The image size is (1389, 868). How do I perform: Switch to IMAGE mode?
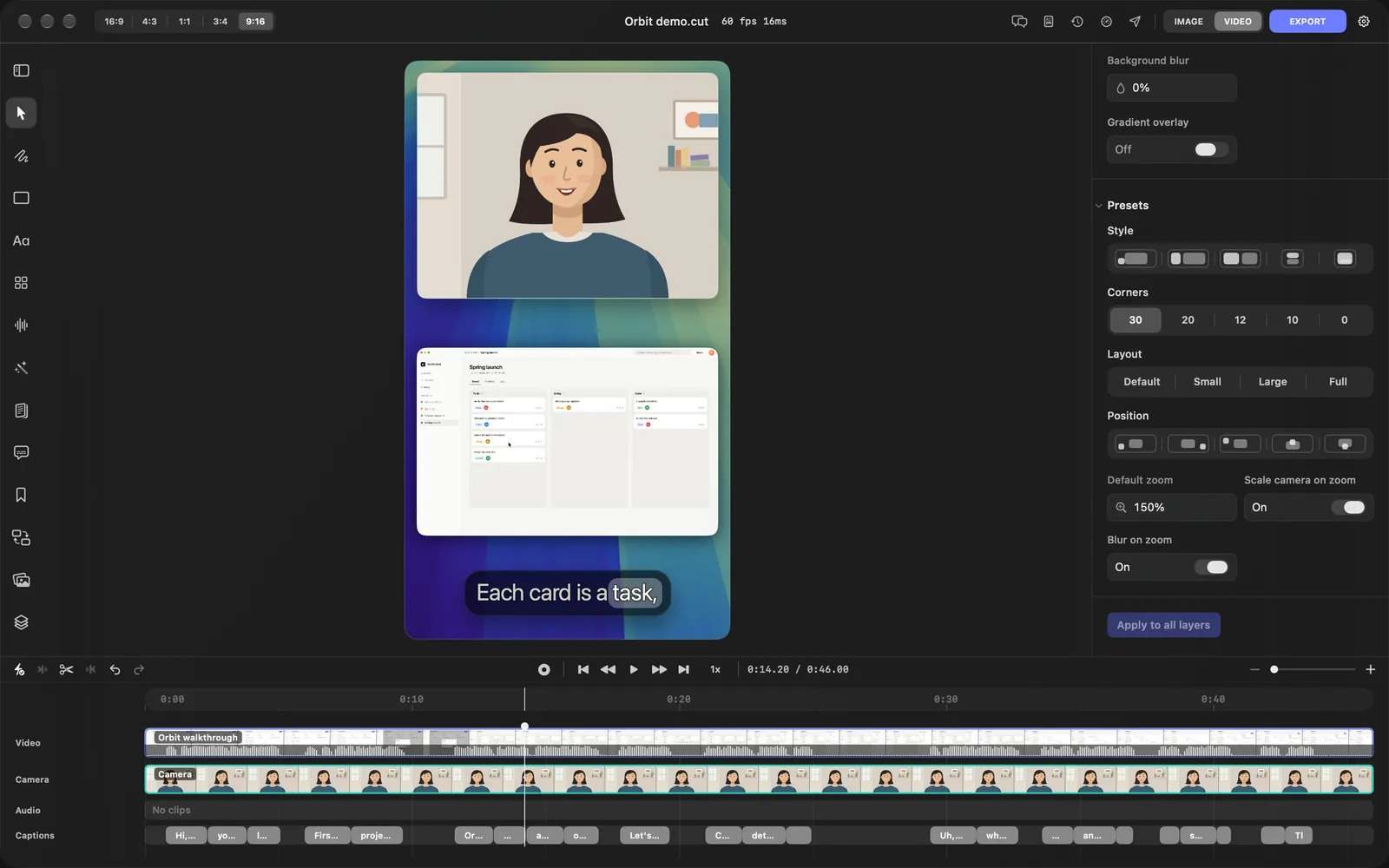[1188, 22]
